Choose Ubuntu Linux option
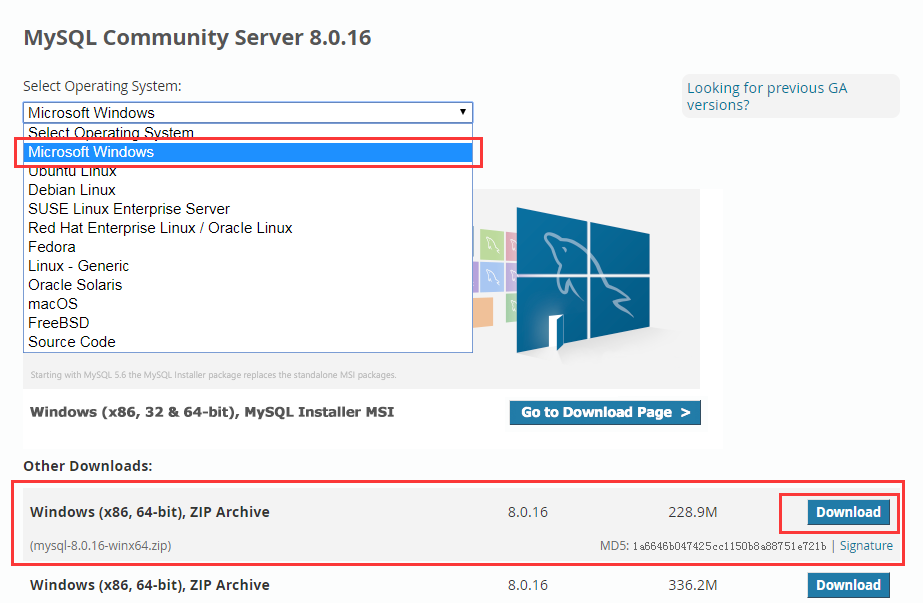The height and width of the screenshot is (603, 923). pyautogui.click(x=72, y=171)
